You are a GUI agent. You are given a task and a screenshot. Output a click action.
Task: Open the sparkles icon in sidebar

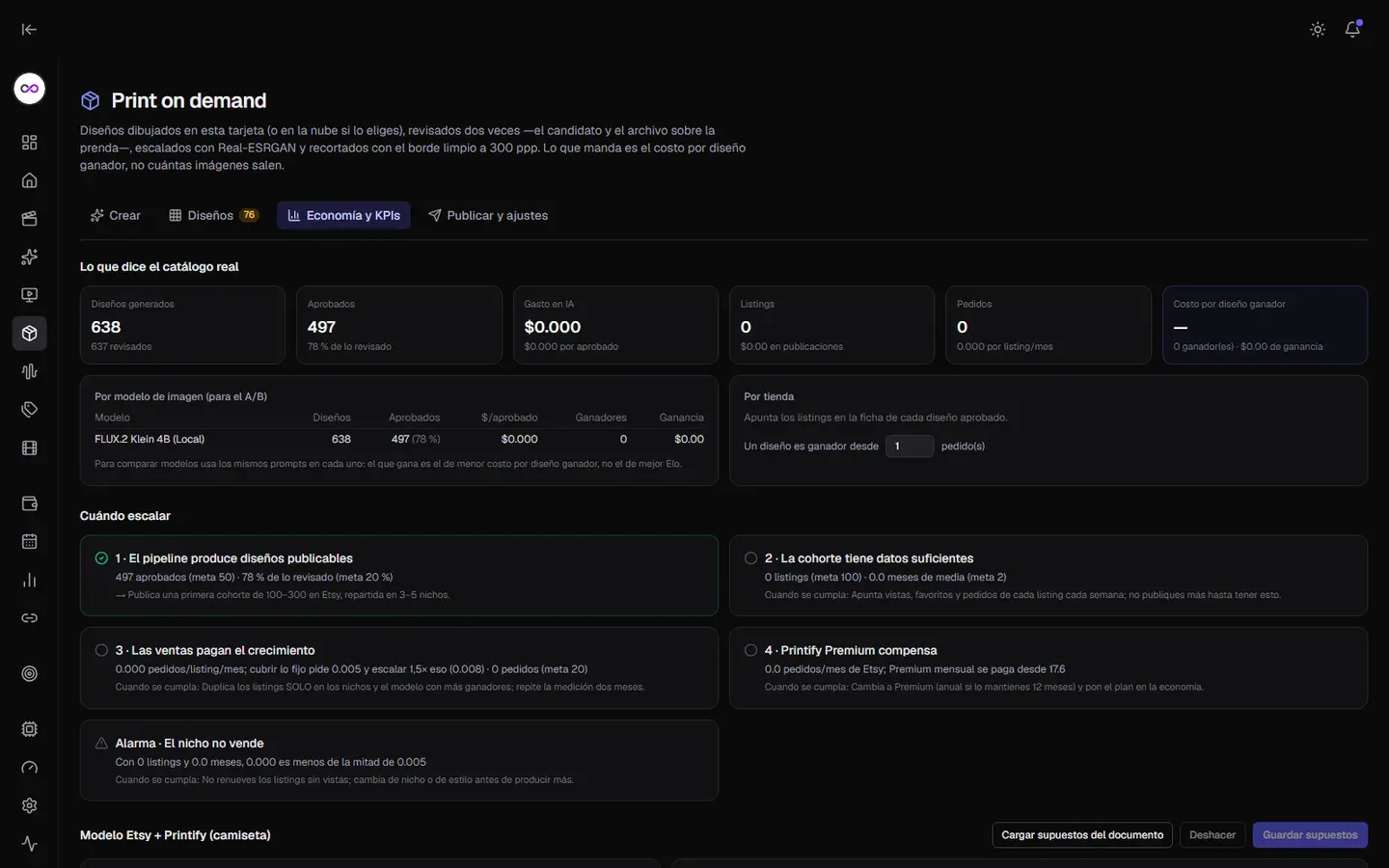(x=30, y=257)
